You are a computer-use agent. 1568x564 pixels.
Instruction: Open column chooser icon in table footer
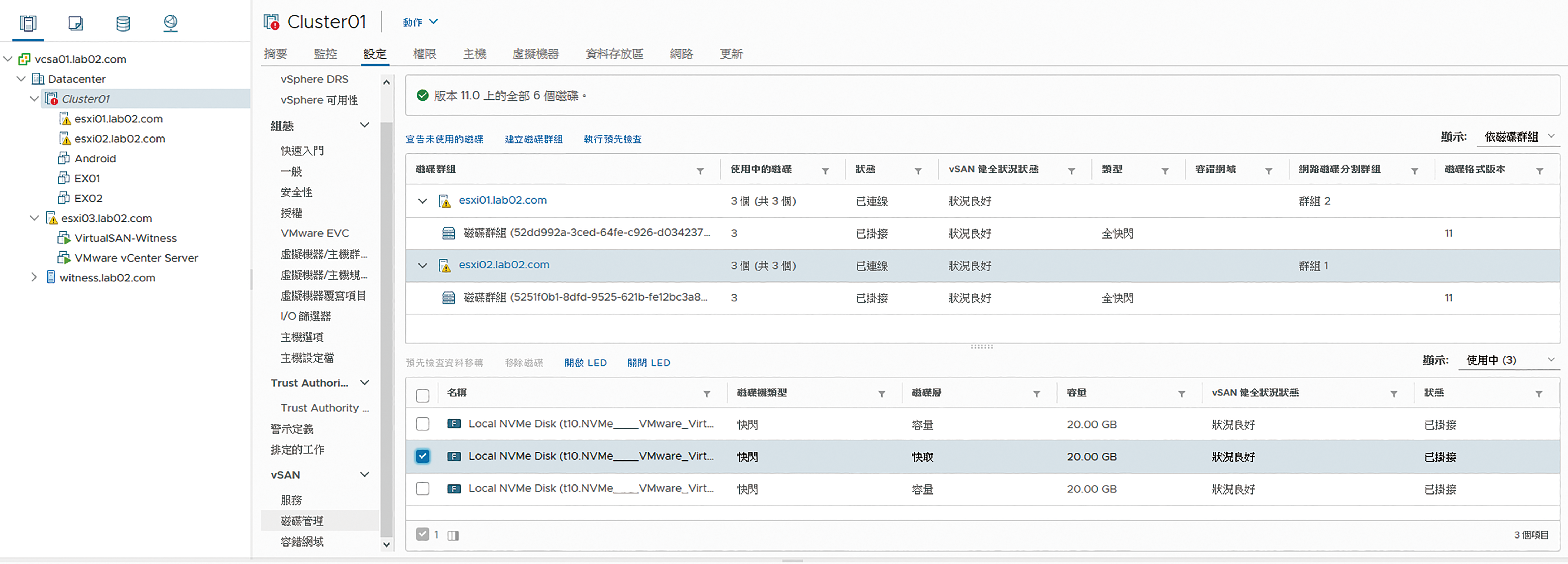pos(453,535)
